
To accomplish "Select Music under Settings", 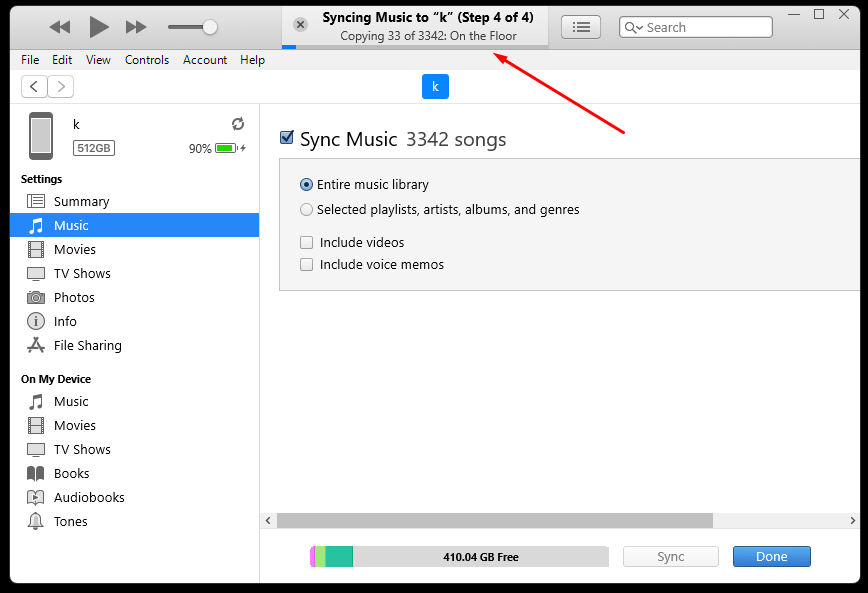I will [x=135, y=225].
